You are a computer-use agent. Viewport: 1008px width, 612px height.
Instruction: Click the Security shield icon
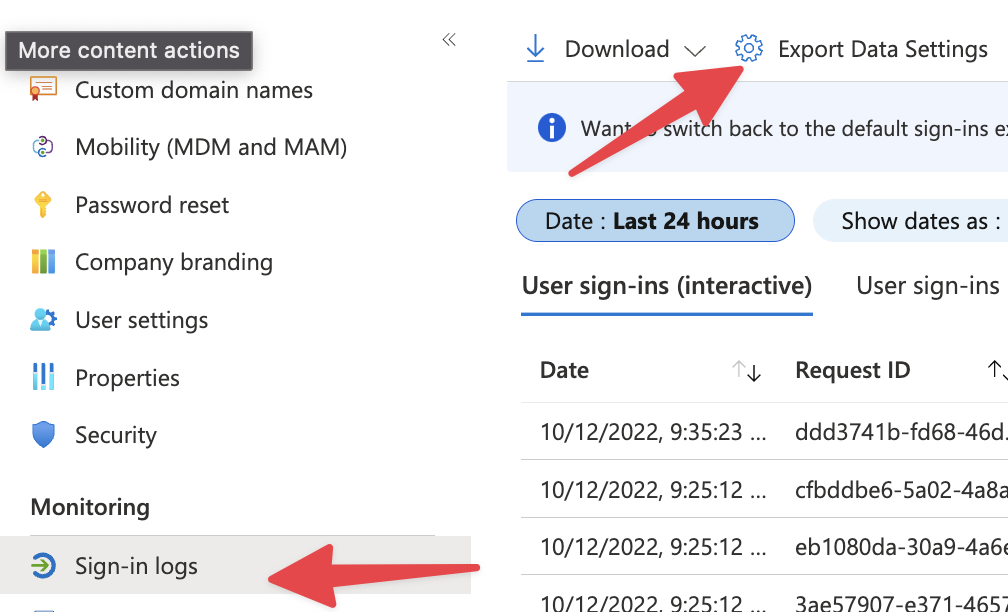[x=42, y=435]
